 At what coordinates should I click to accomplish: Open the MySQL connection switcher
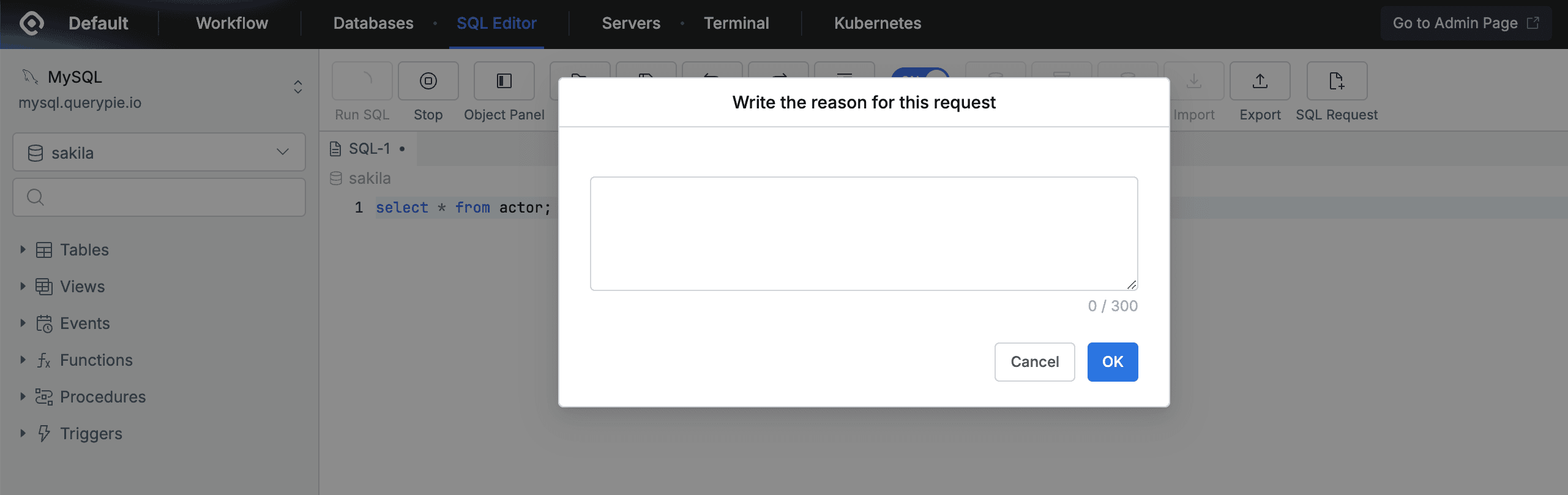[x=297, y=87]
